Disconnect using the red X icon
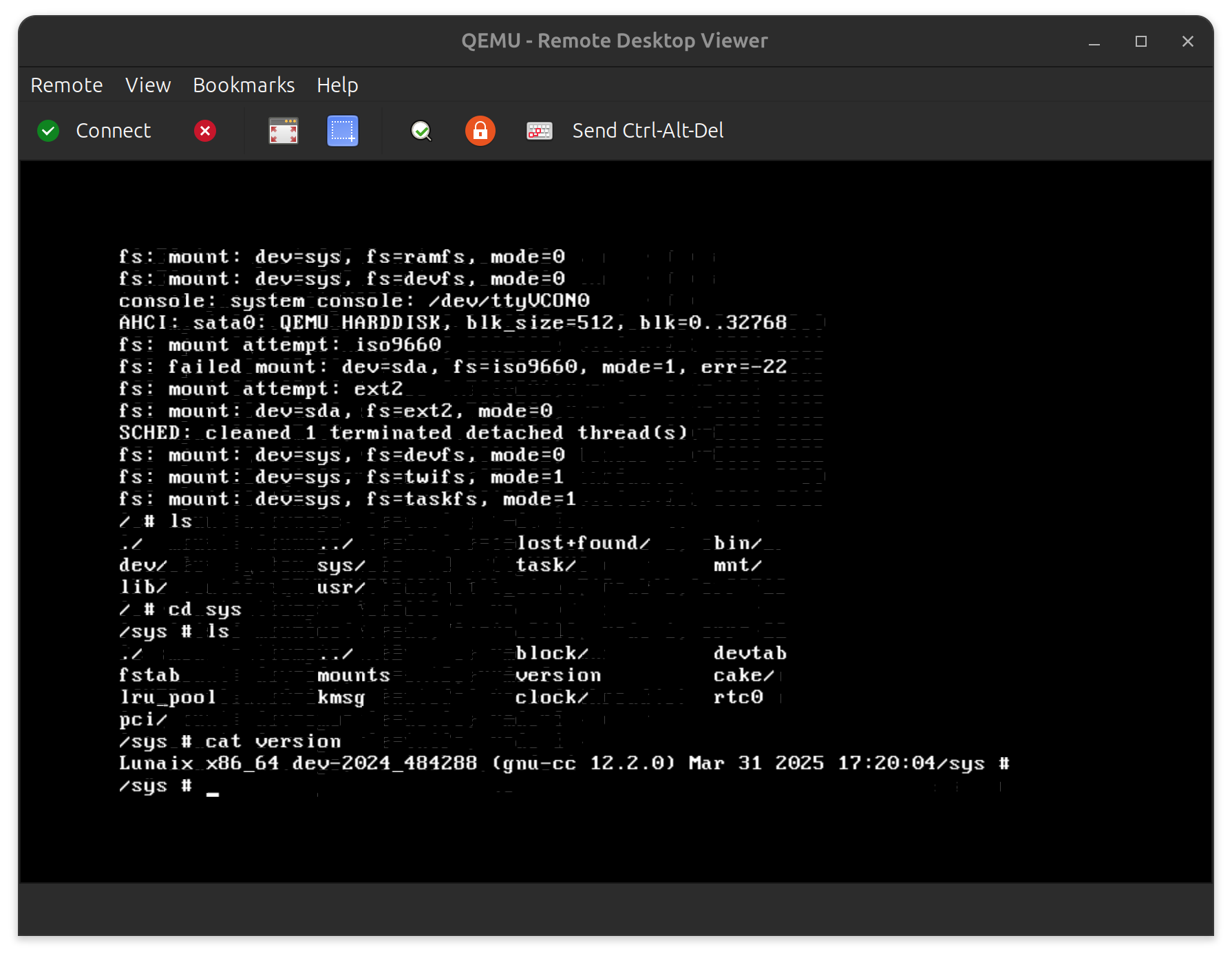Viewport: 1232px width, 958px height. [205, 131]
